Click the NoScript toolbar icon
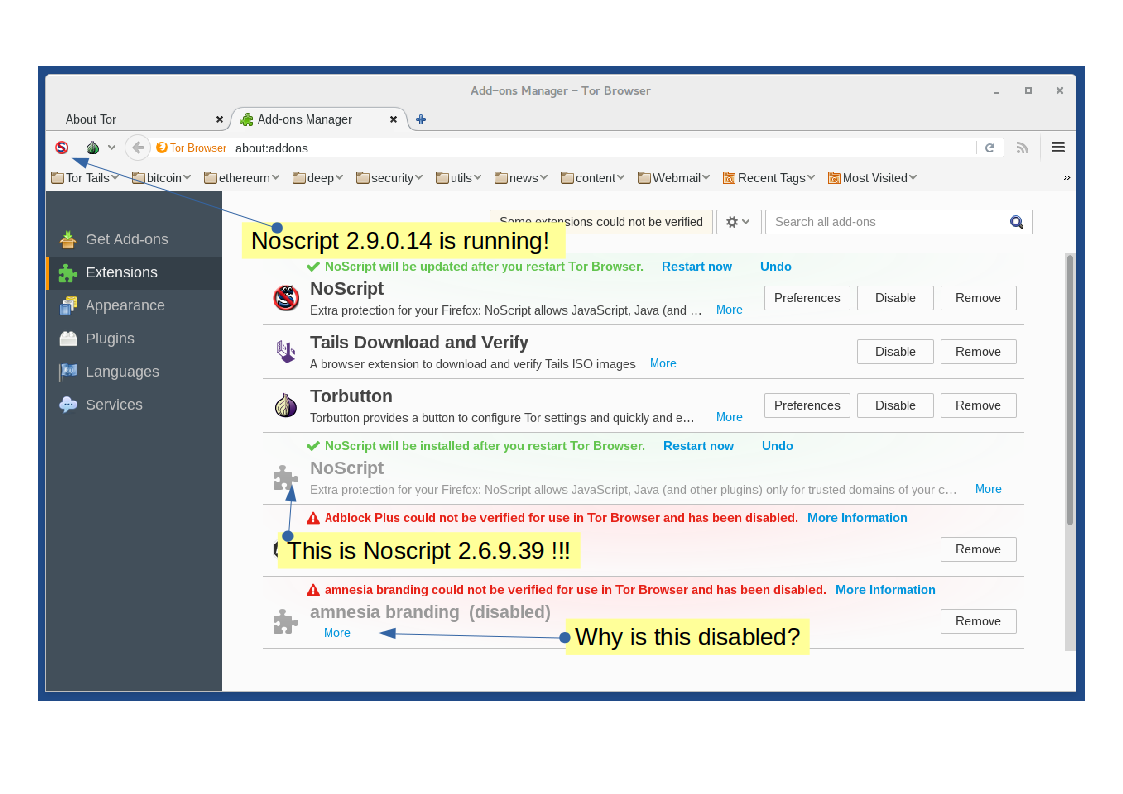This screenshot has width=1123, height=794. 62,147
